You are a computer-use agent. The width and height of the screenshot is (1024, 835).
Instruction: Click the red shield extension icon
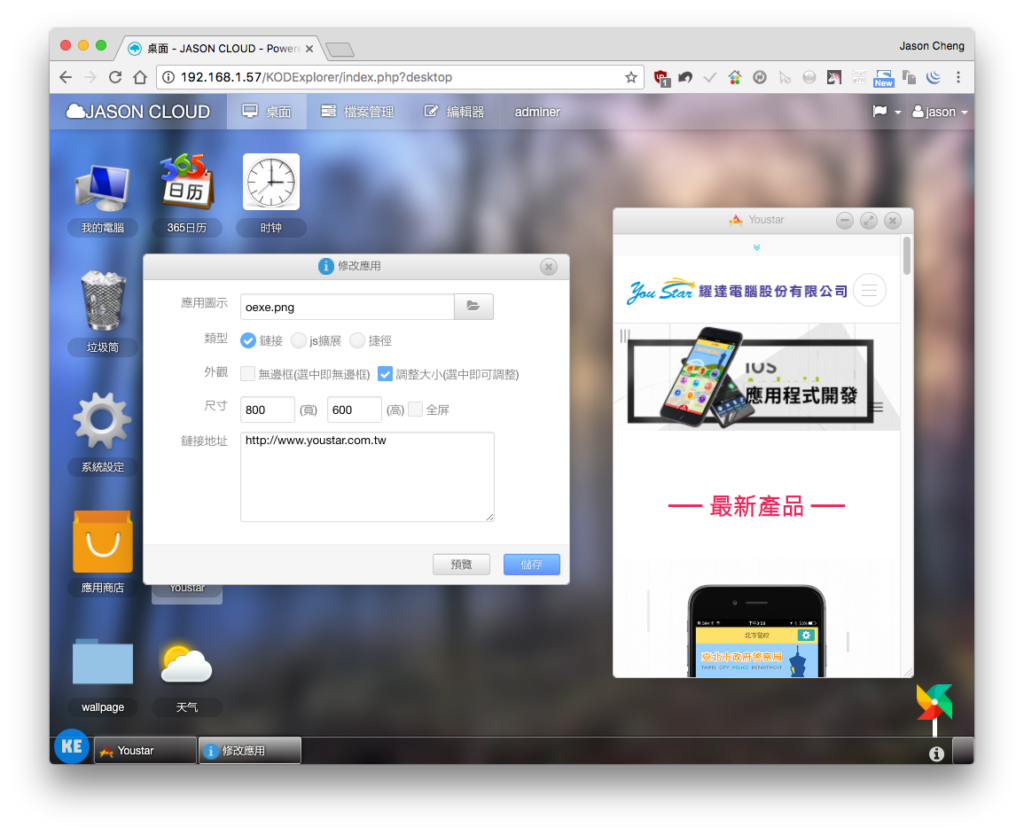pyautogui.click(x=662, y=78)
